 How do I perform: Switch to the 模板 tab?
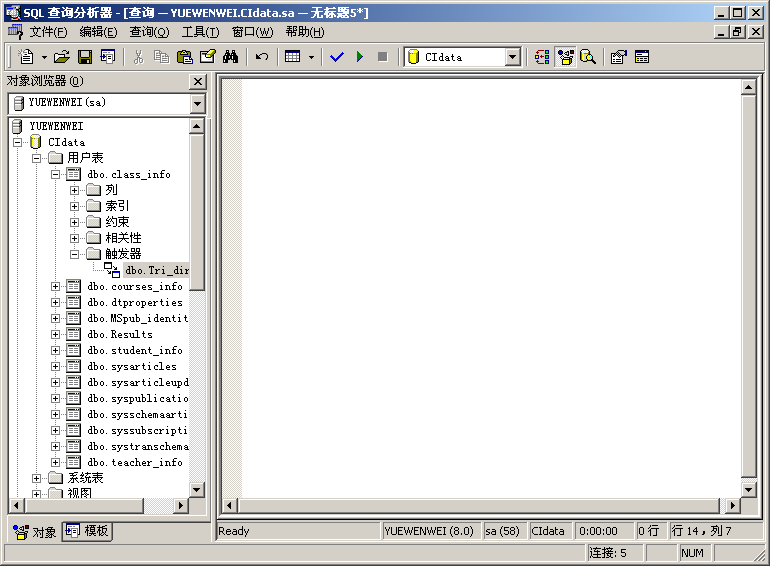coord(87,531)
